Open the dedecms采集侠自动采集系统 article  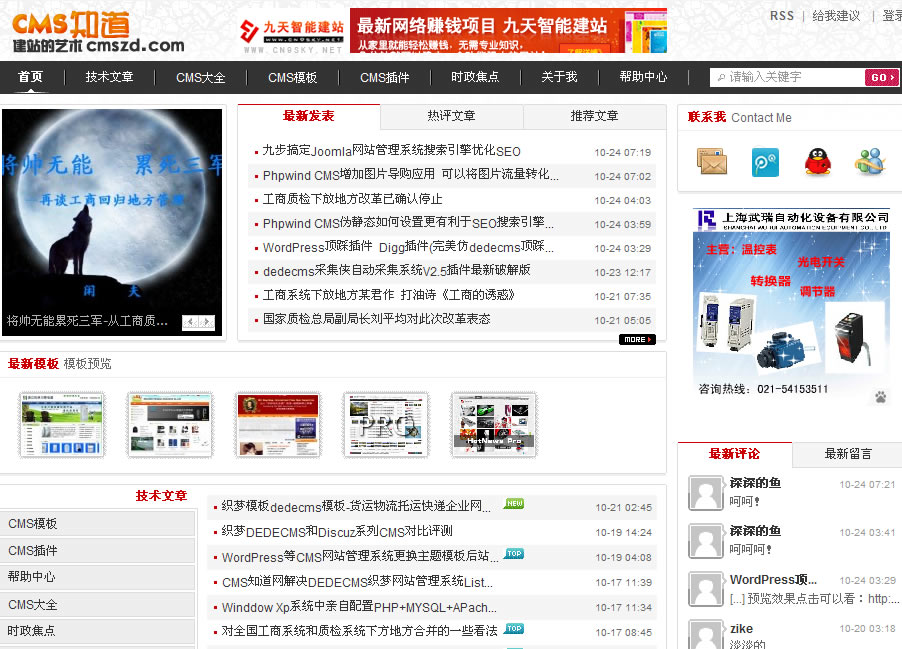[x=396, y=271]
